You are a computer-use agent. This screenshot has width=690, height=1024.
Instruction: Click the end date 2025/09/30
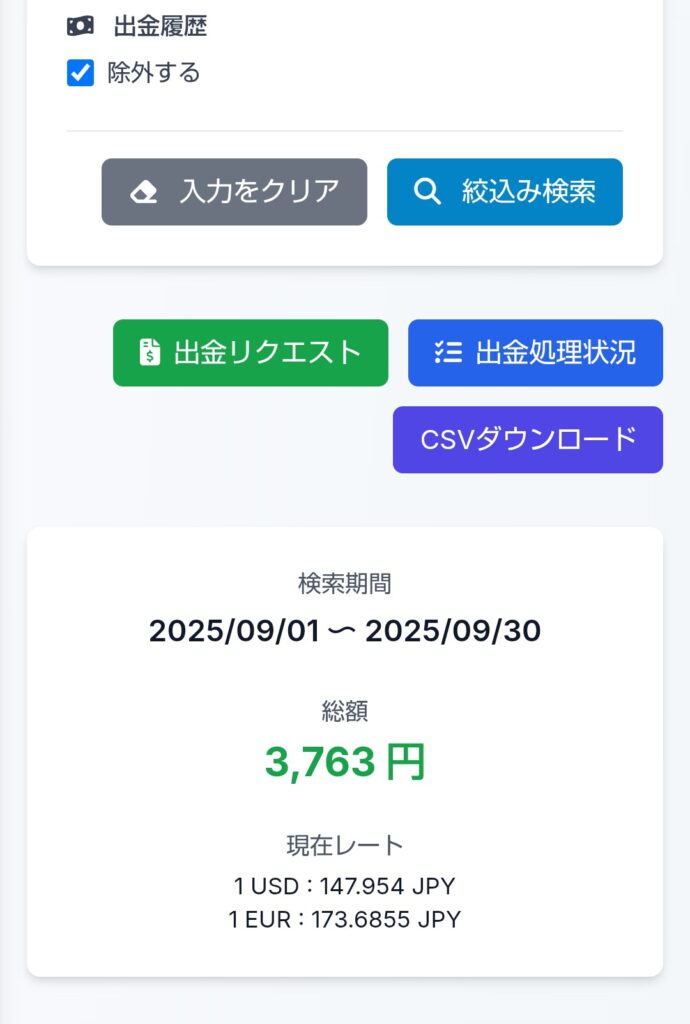click(x=452, y=631)
